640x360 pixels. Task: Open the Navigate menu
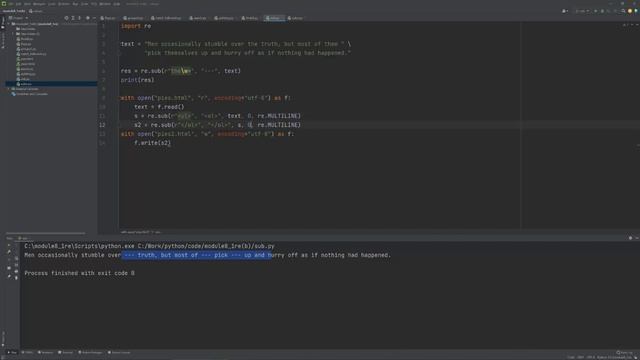tap(39, 4)
